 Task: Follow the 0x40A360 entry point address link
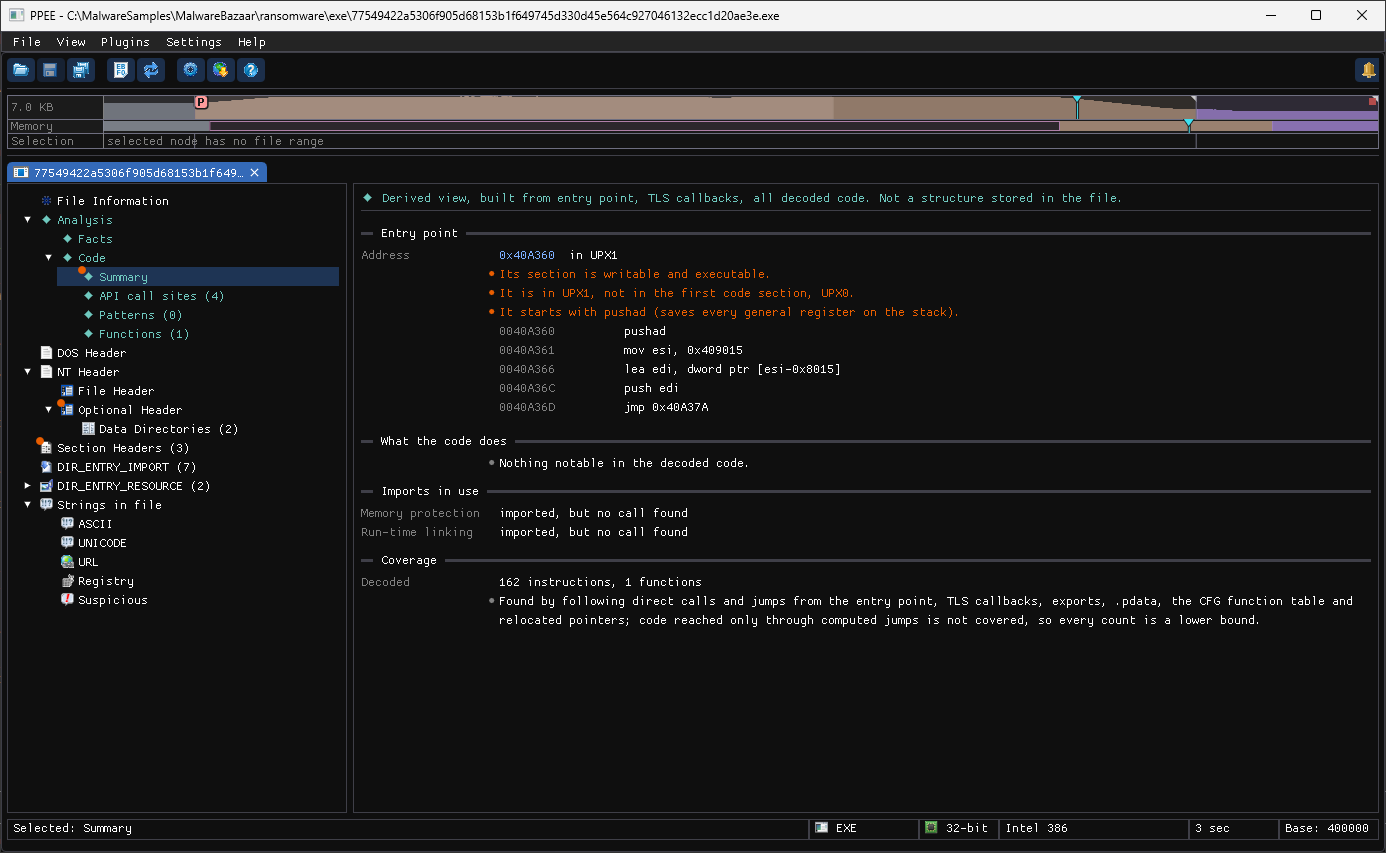pyautogui.click(x=526, y=255)
